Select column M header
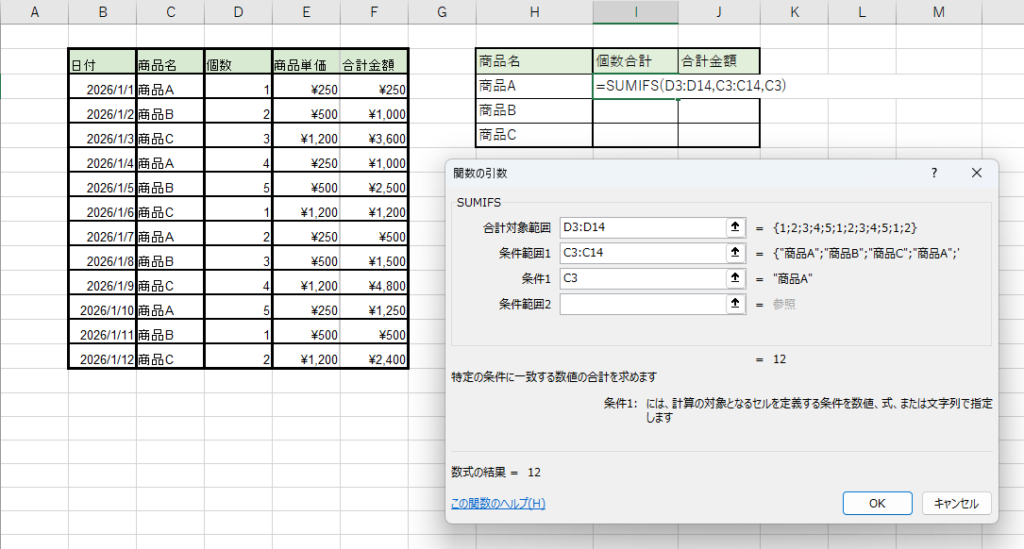The width and height of the screenshot is (1024, 549). pos(937,12)
